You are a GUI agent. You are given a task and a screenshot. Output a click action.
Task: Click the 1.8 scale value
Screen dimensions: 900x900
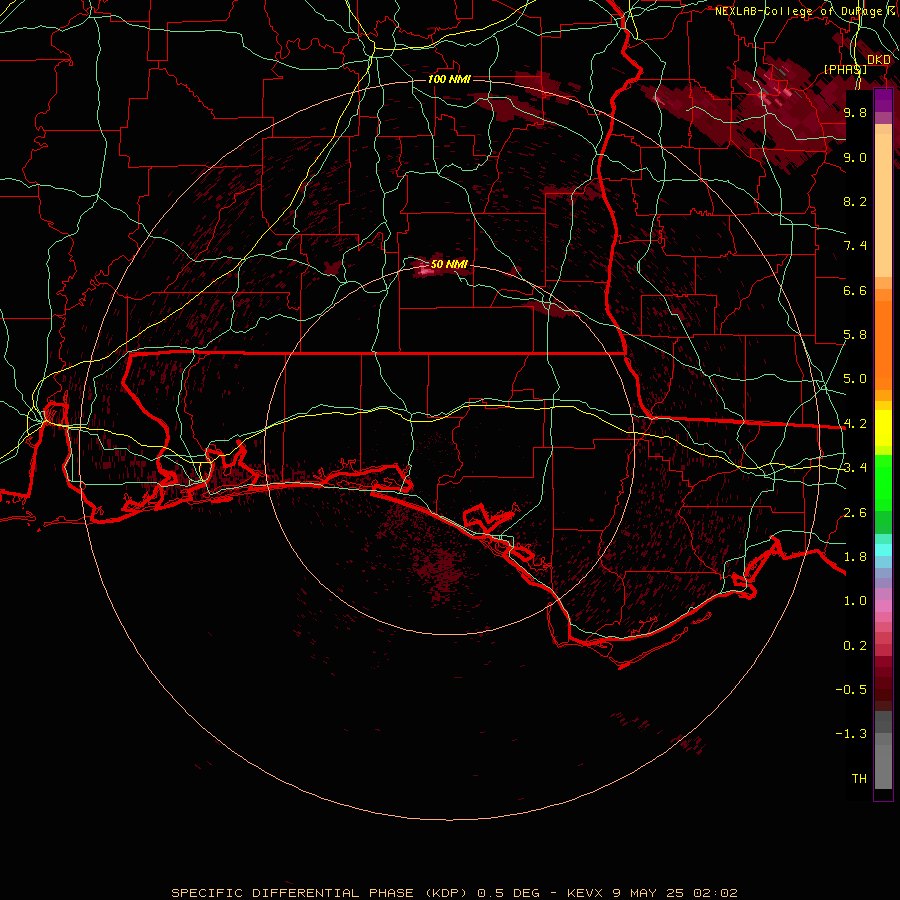pos(855,557)
